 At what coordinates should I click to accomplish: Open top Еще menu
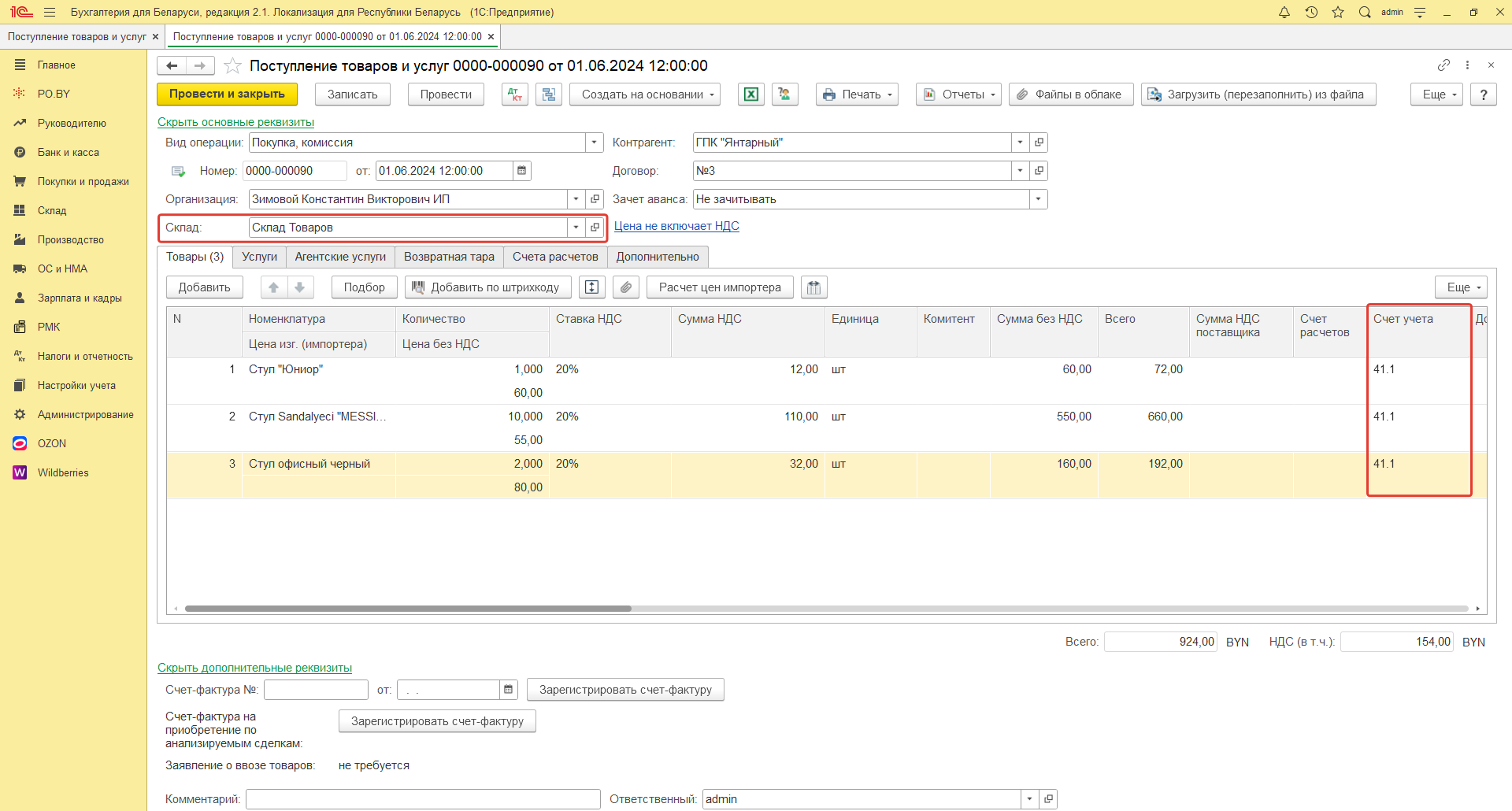pos(1436,94)
